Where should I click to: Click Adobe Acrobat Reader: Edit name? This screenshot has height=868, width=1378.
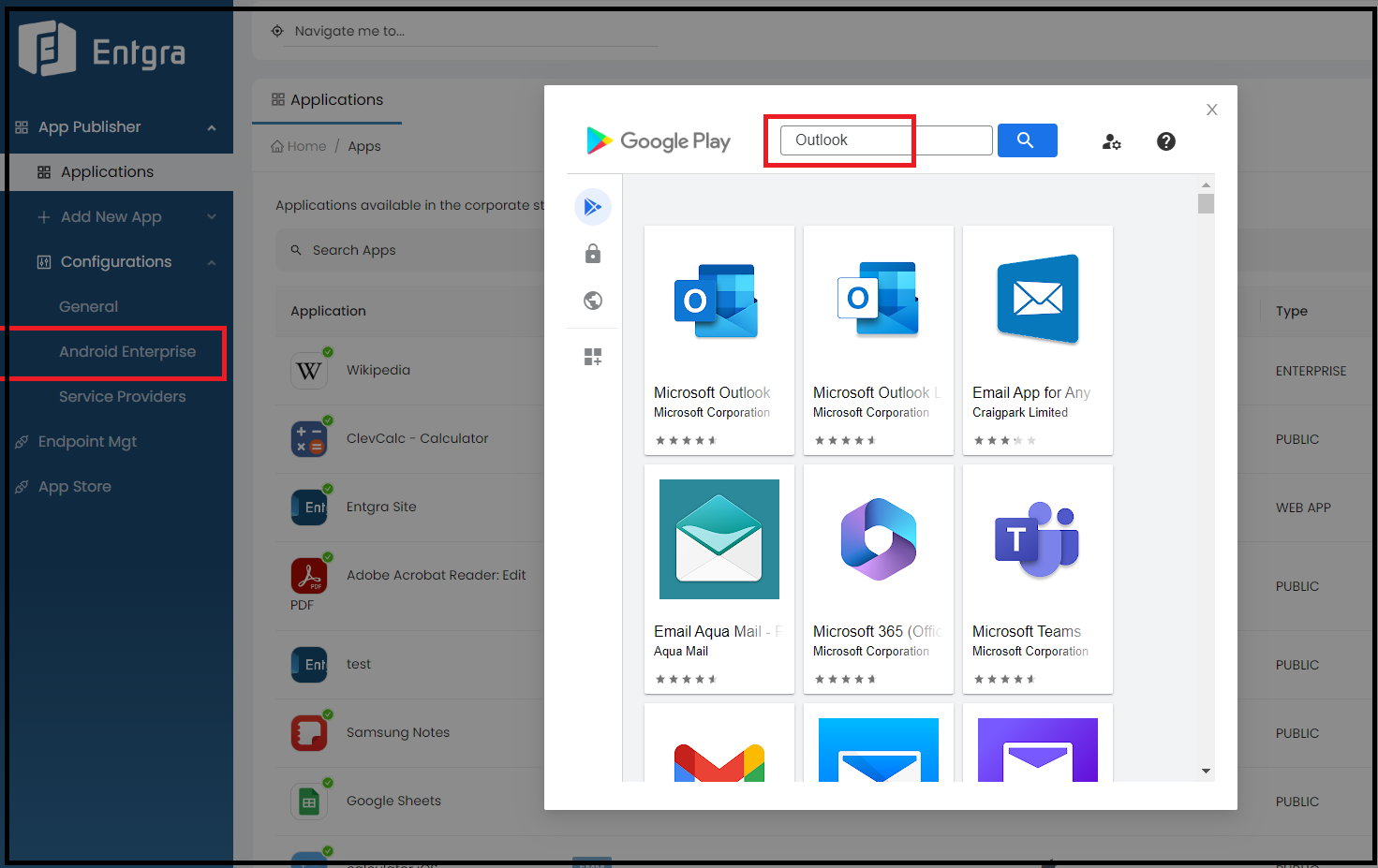coord(436,576)
